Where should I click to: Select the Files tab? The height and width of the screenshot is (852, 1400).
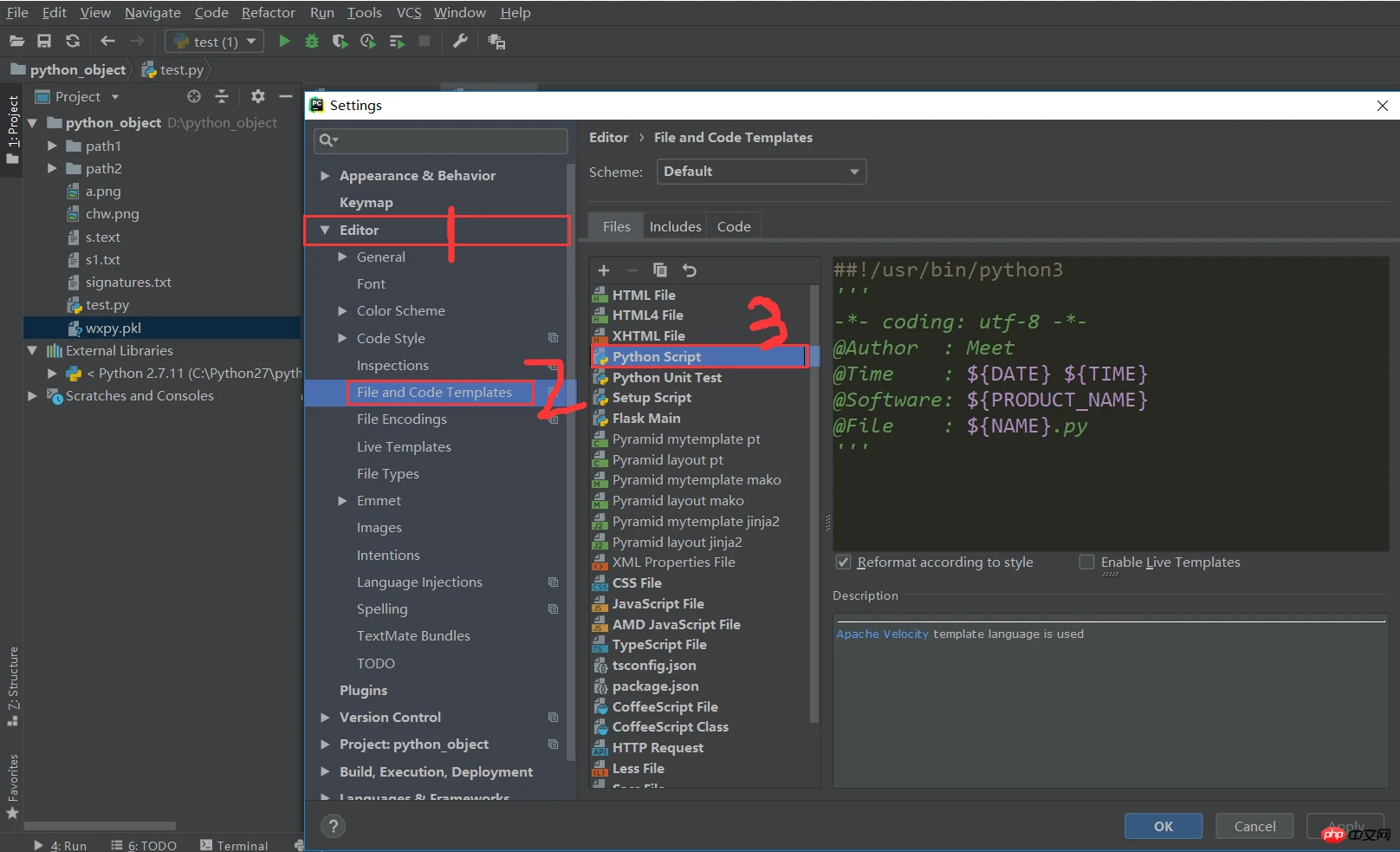(616, 226)
